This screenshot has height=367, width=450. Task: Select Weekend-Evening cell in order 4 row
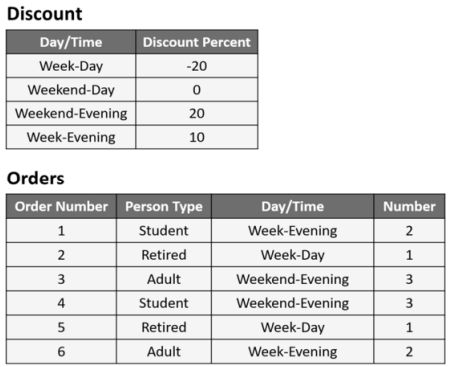[293, 303]
